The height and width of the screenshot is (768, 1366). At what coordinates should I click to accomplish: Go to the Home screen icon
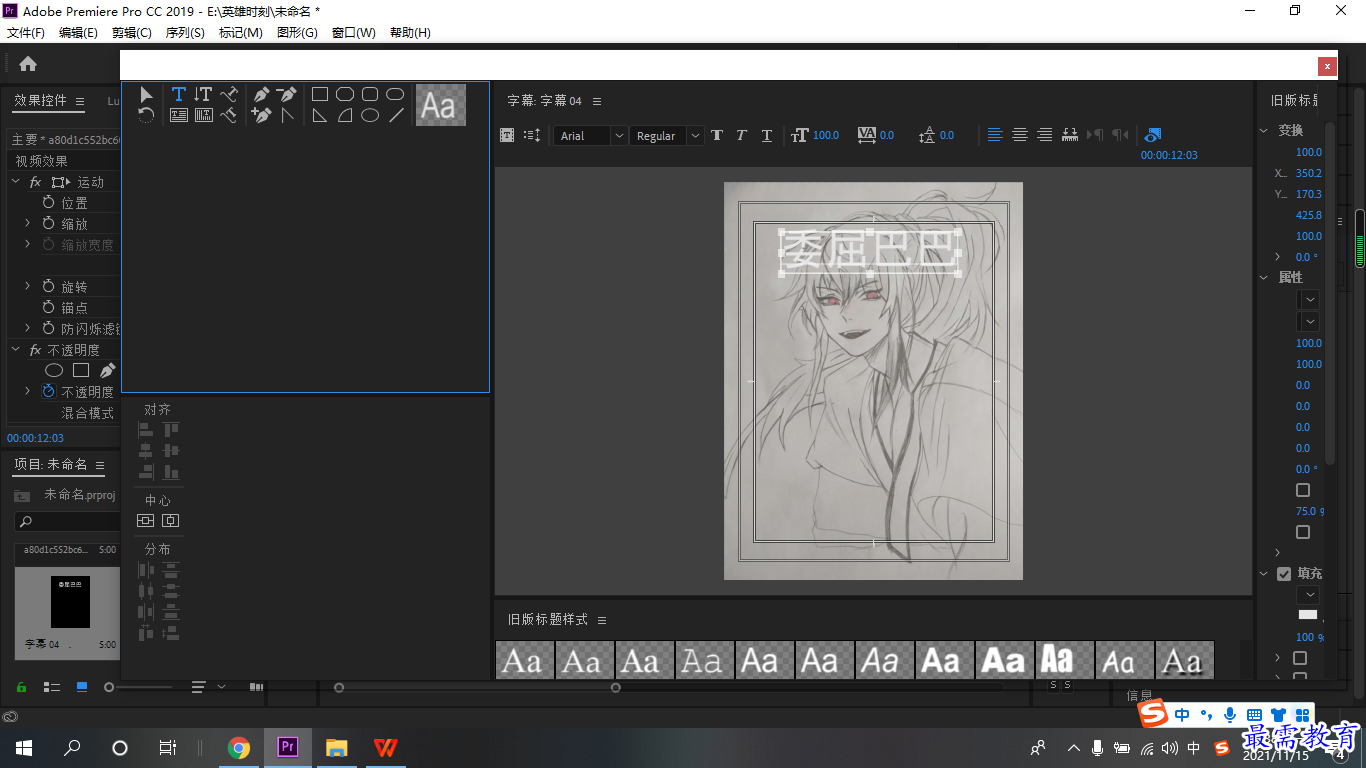(x=28, y=64)
